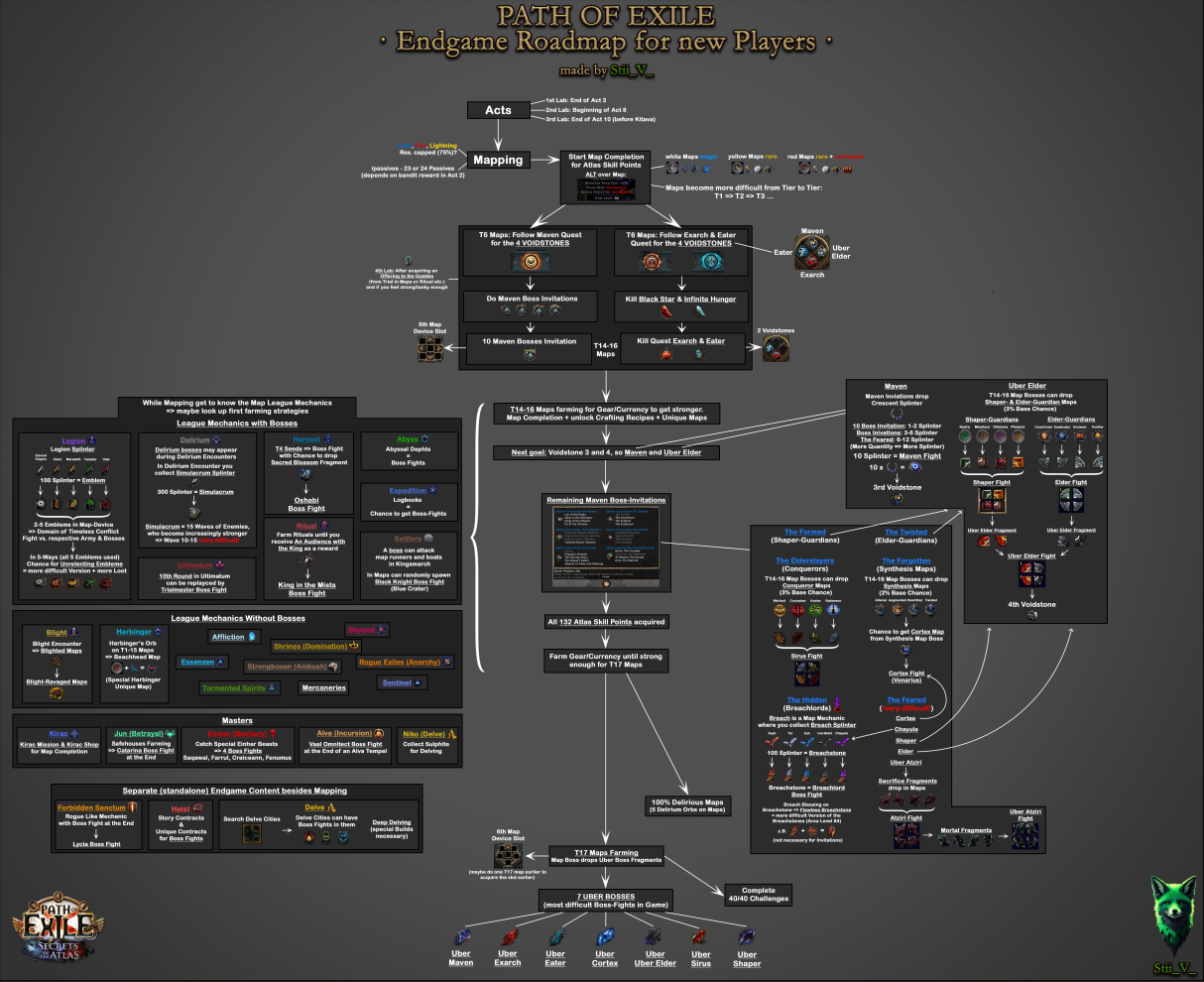Click the Uber Eater boss icon
1204x982 pixels.
click(556, 937)
